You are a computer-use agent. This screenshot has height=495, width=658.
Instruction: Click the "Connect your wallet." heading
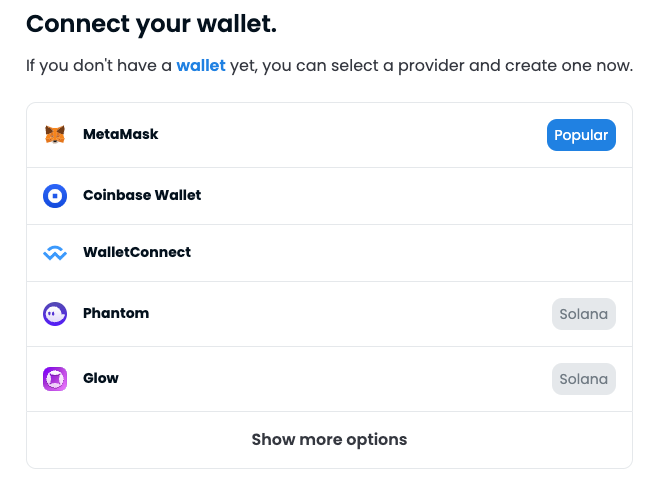pos(150,23)
